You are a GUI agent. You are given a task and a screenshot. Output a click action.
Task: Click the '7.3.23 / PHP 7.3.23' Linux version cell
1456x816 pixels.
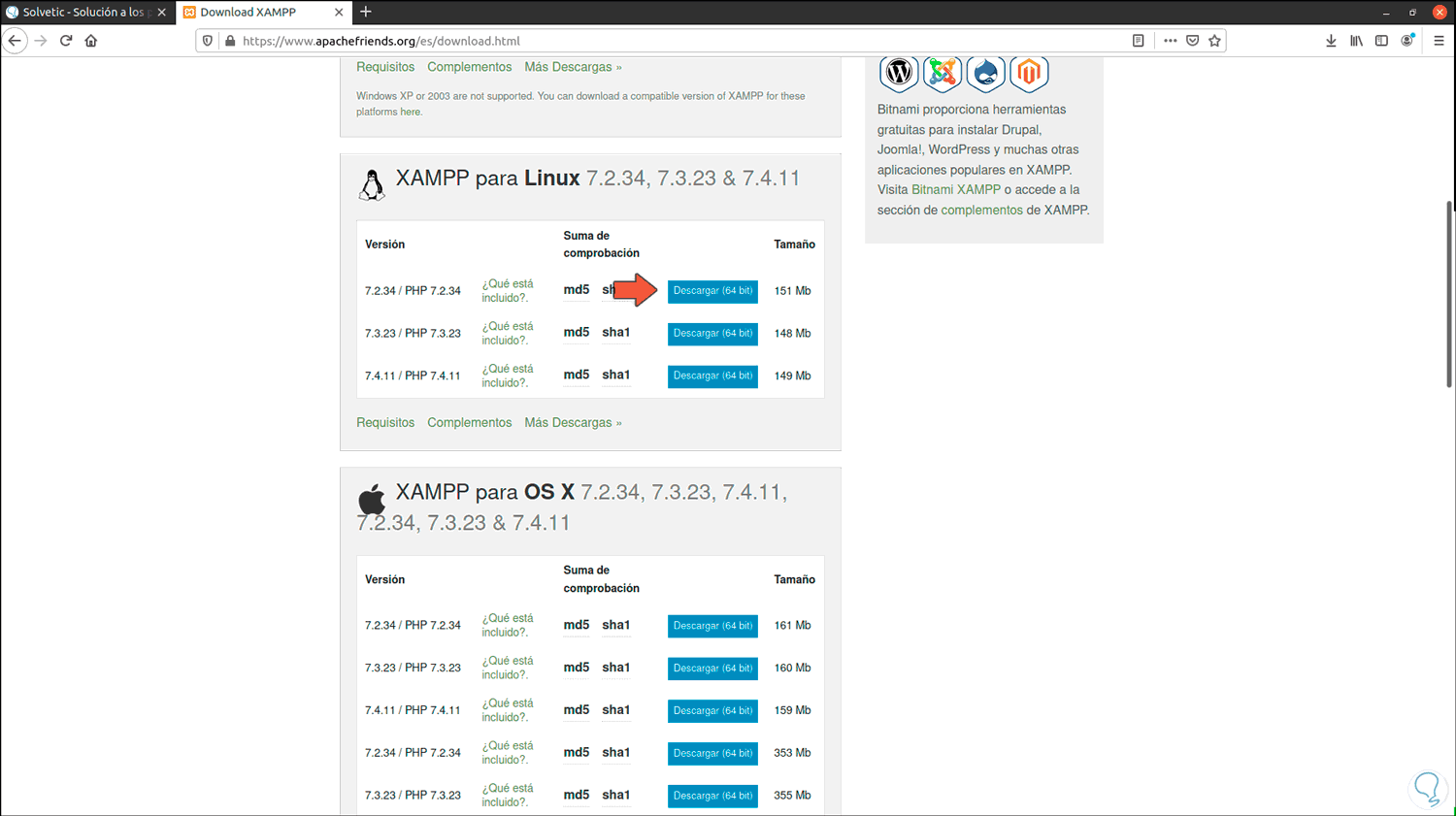coord(413,334)
